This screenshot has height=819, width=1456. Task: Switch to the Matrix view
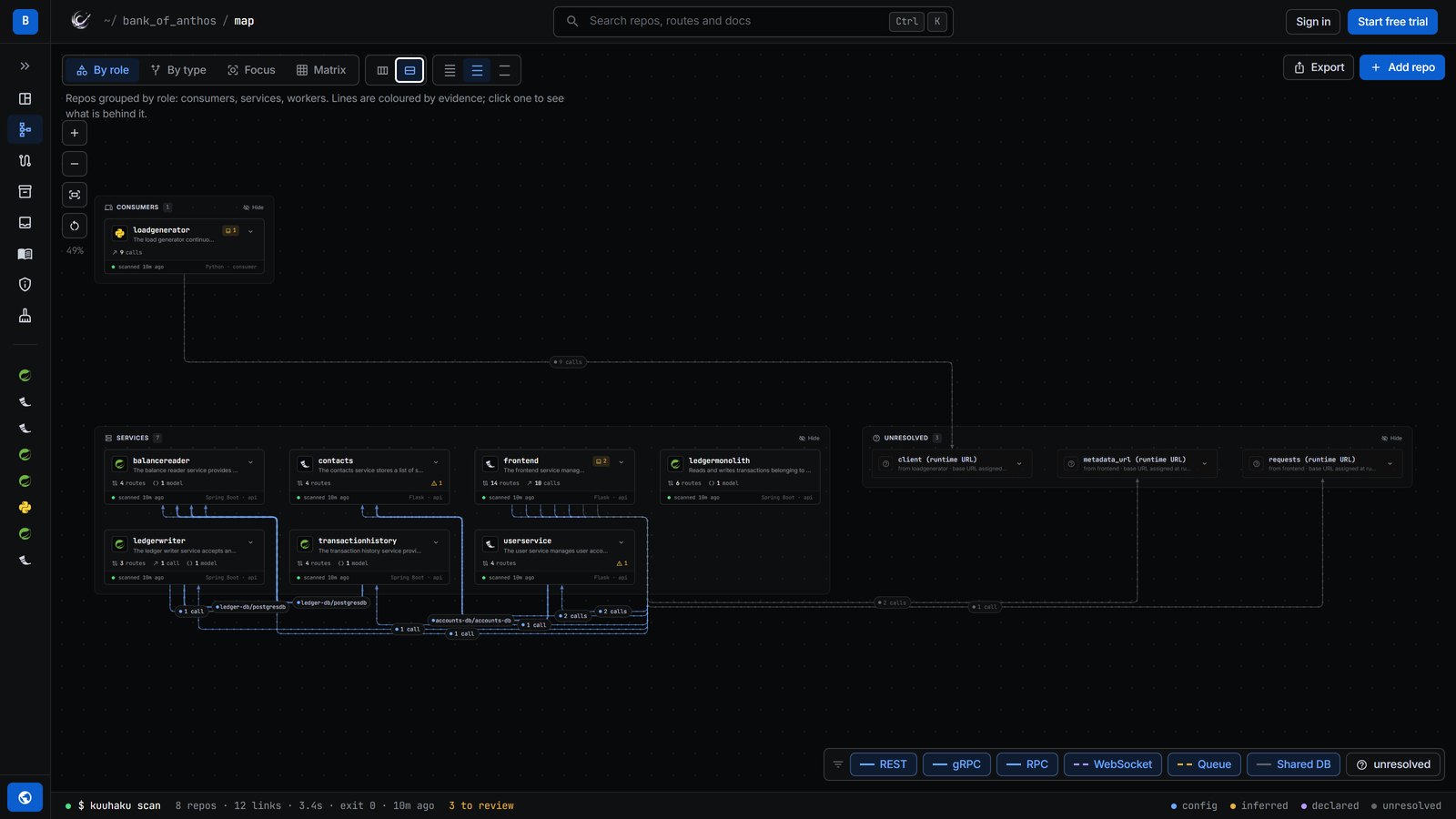click(x=321, y=70)
